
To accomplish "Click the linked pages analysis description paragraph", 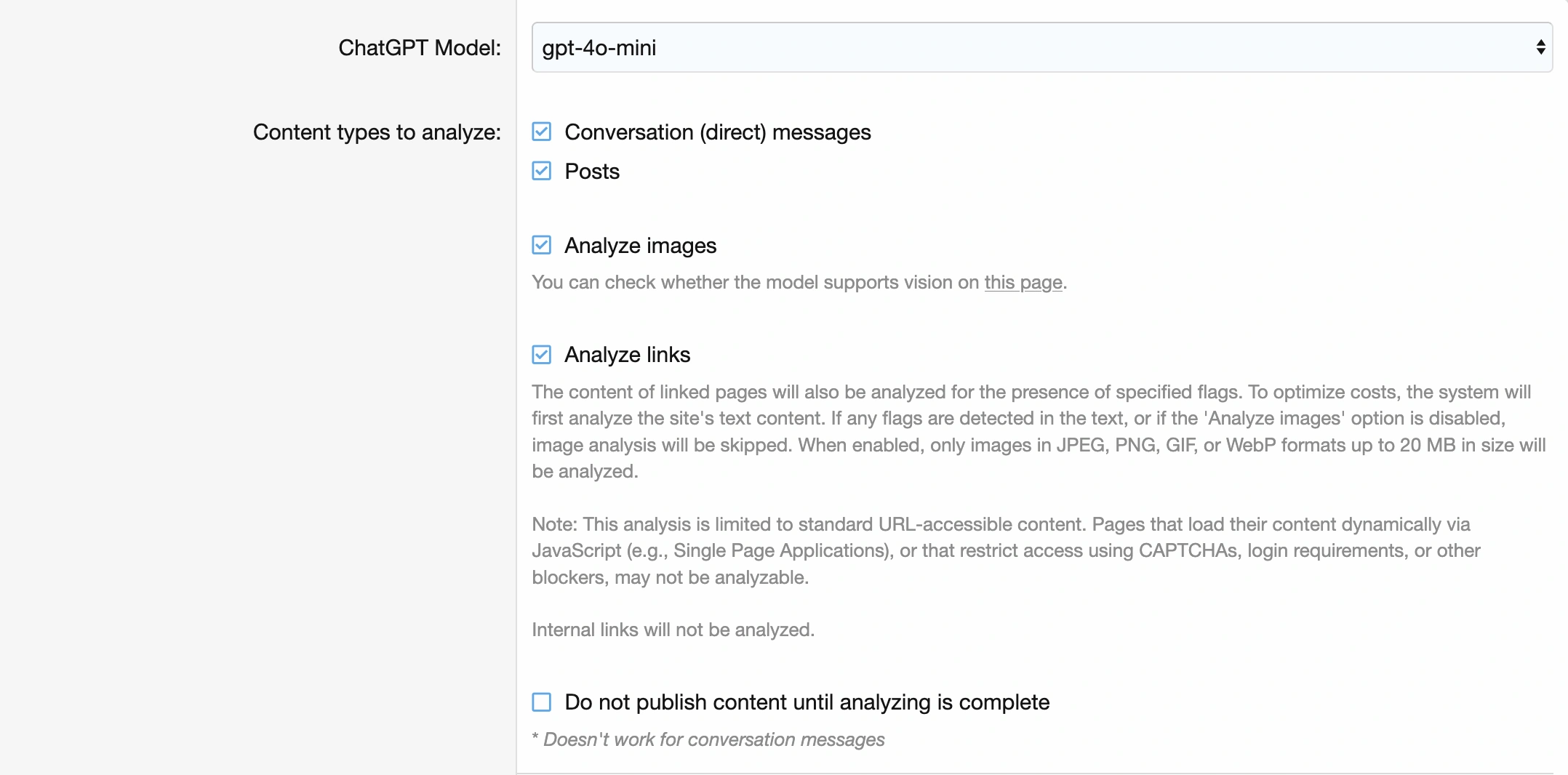I will pyautogui.click(x=1039, y=432).
